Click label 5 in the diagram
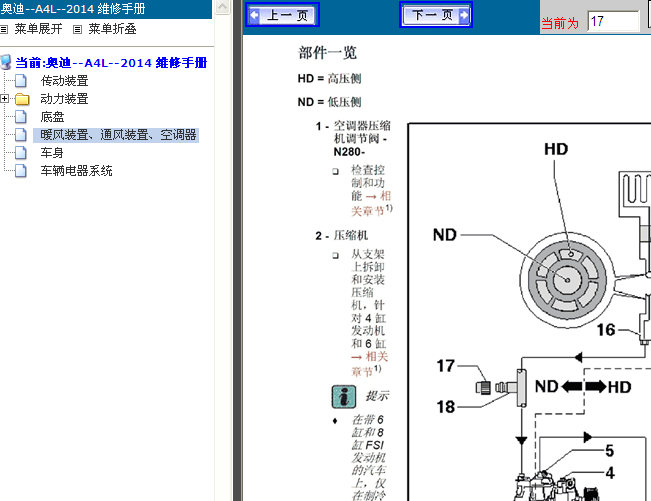 click(609, 451)
